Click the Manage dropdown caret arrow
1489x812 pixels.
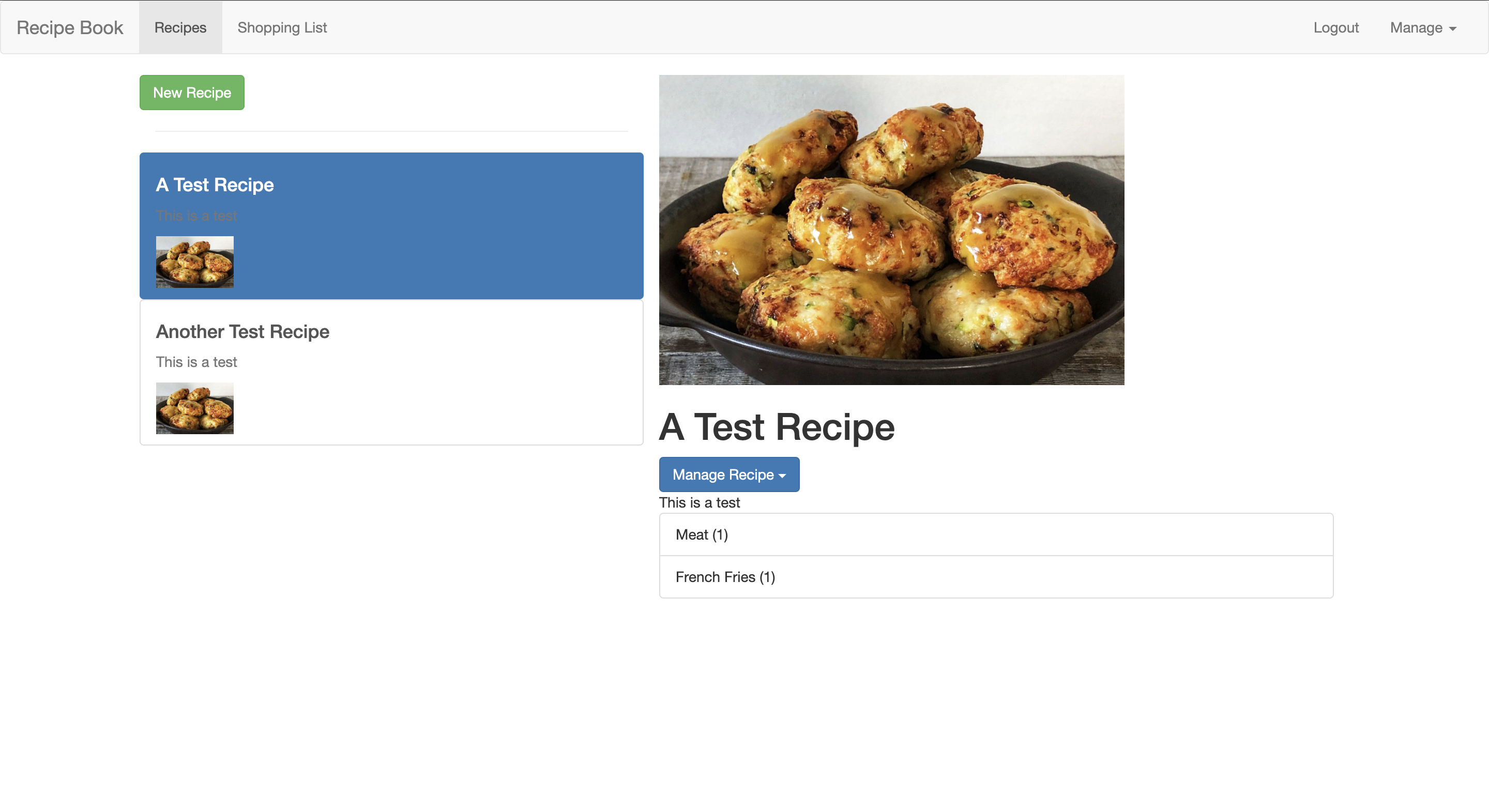[1452, 29]
